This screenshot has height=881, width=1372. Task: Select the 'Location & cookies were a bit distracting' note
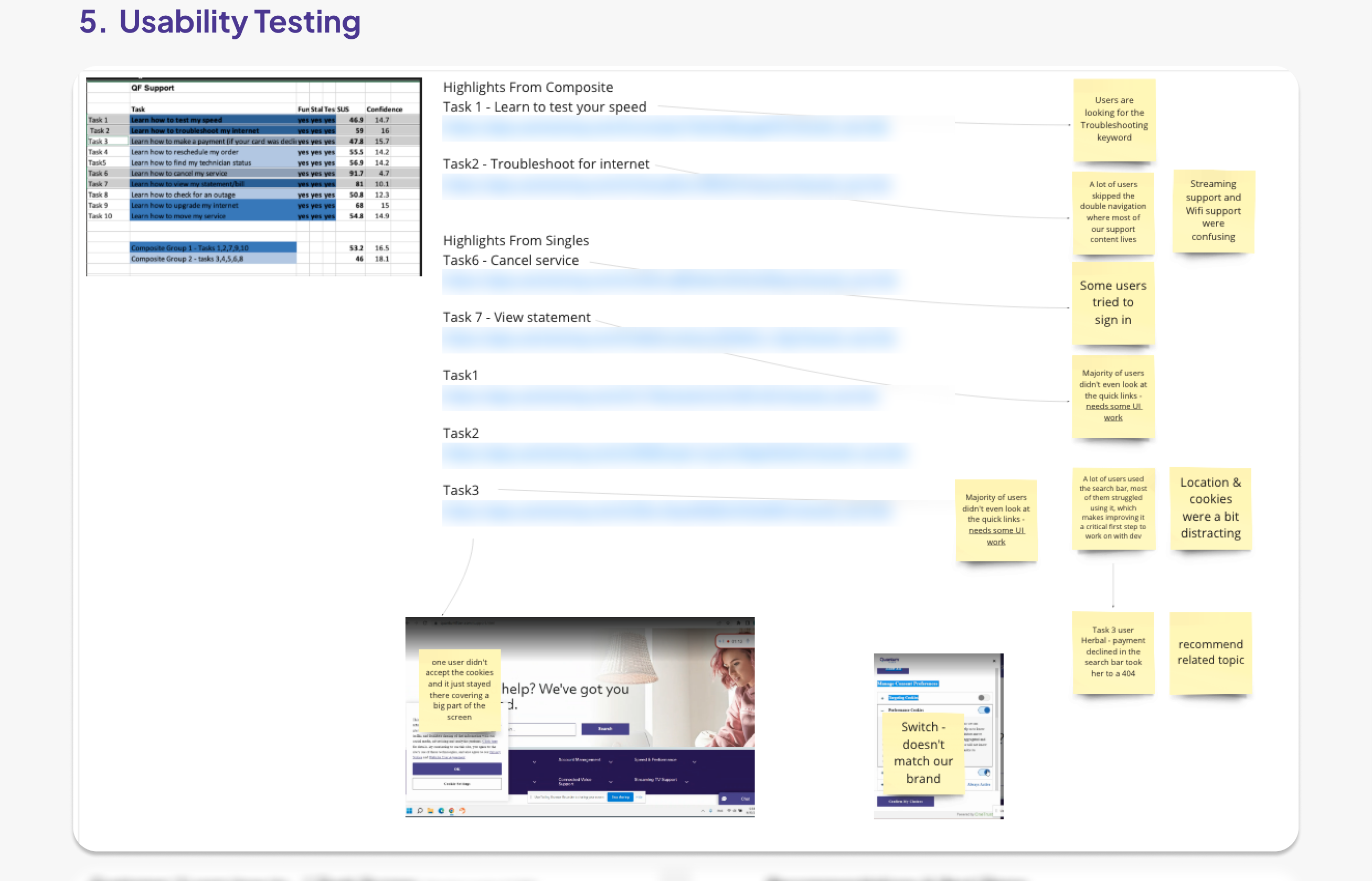1210,509
